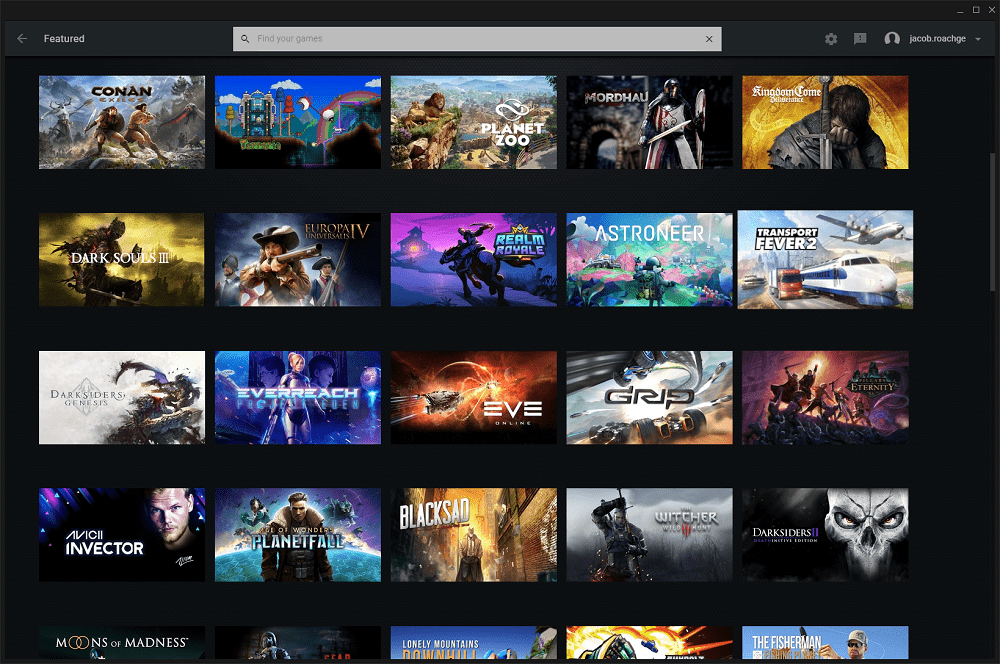The width and height of the screenshot is (1000, 664).
Task: Minimize the application window
Action: tap(960, 10)
